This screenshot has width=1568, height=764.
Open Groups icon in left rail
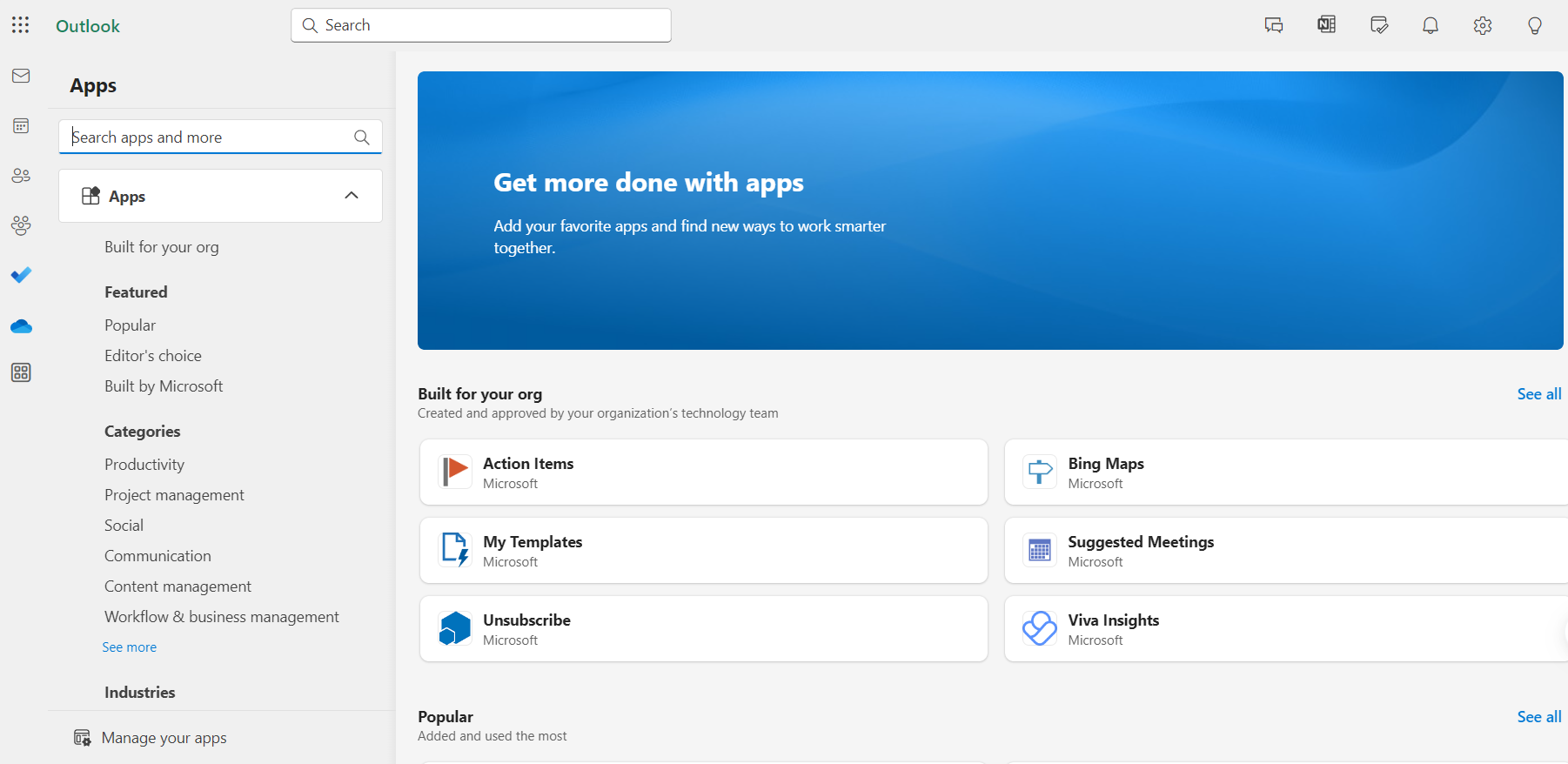(x=21, y=225)
